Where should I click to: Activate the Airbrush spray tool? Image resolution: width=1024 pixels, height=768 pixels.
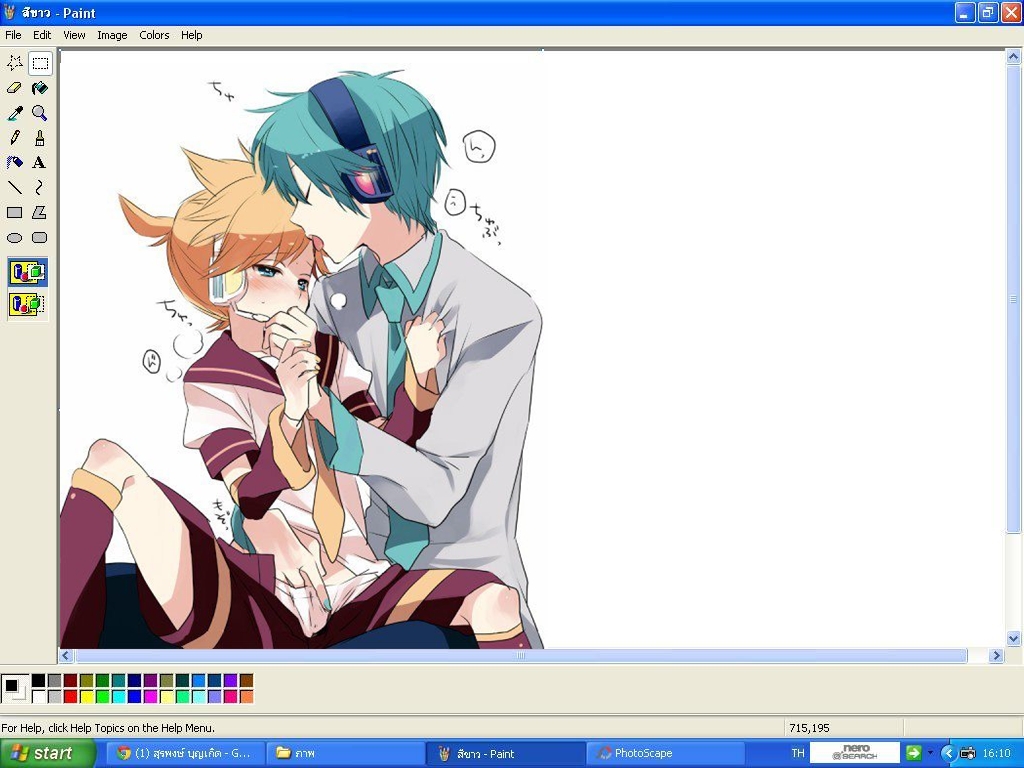14,163
